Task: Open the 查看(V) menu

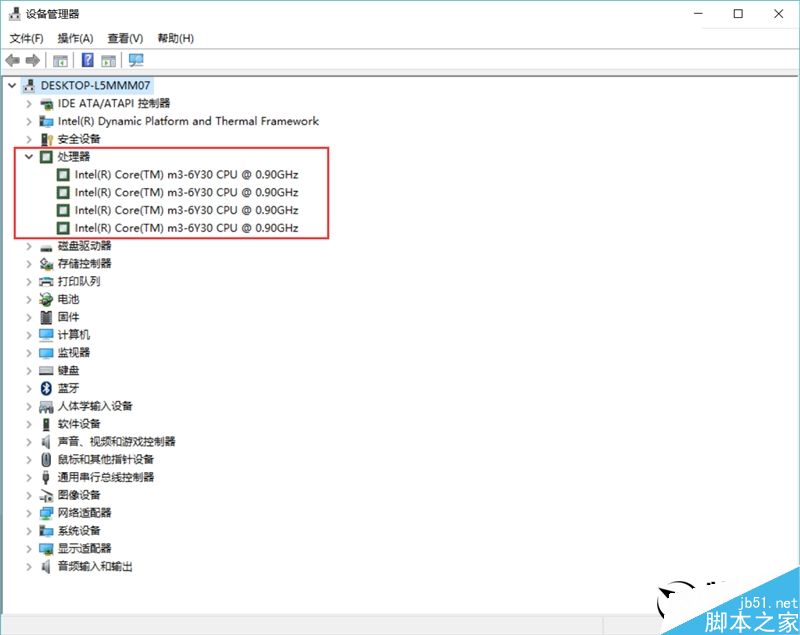Action: pos(125,38)
